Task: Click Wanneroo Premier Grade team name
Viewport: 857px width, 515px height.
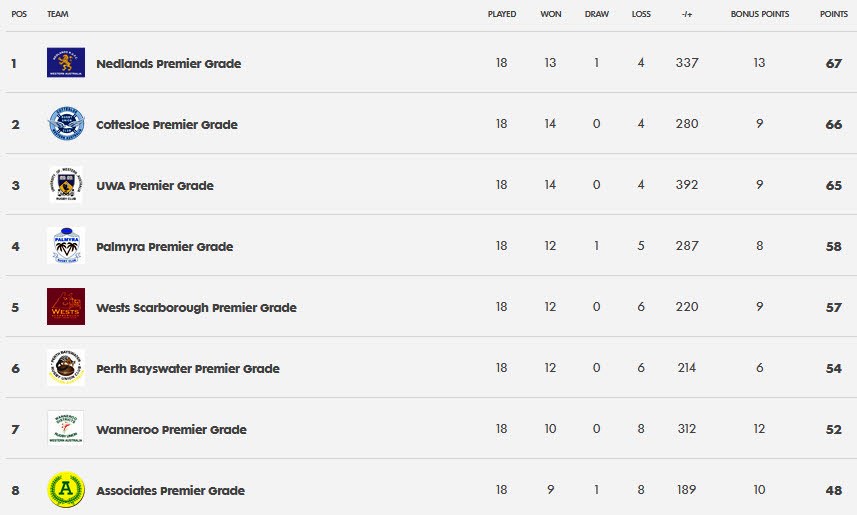Action: pos(171,430)
